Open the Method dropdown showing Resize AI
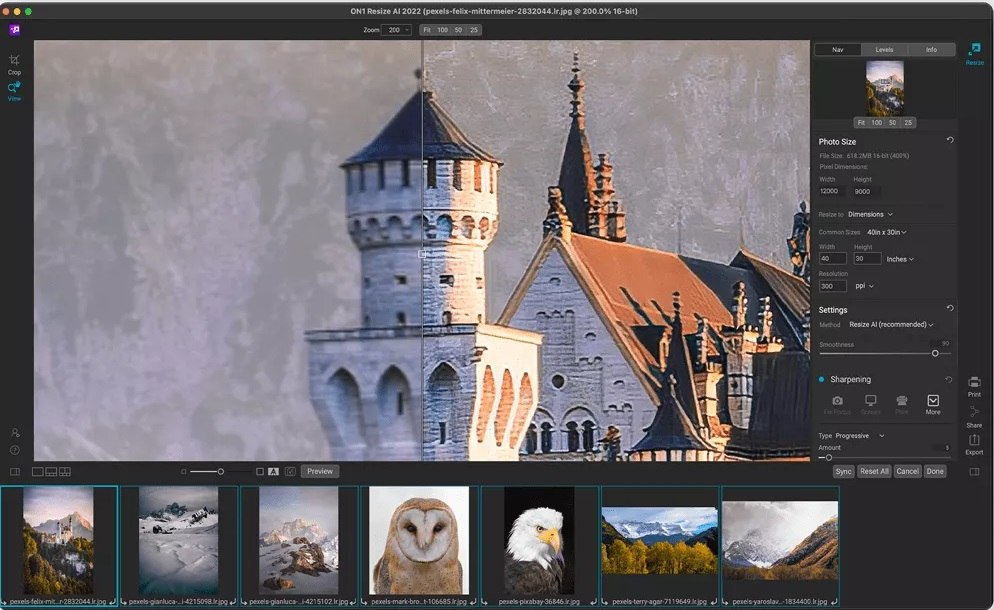The image size is (994, 610). click(x=890, y=324)
